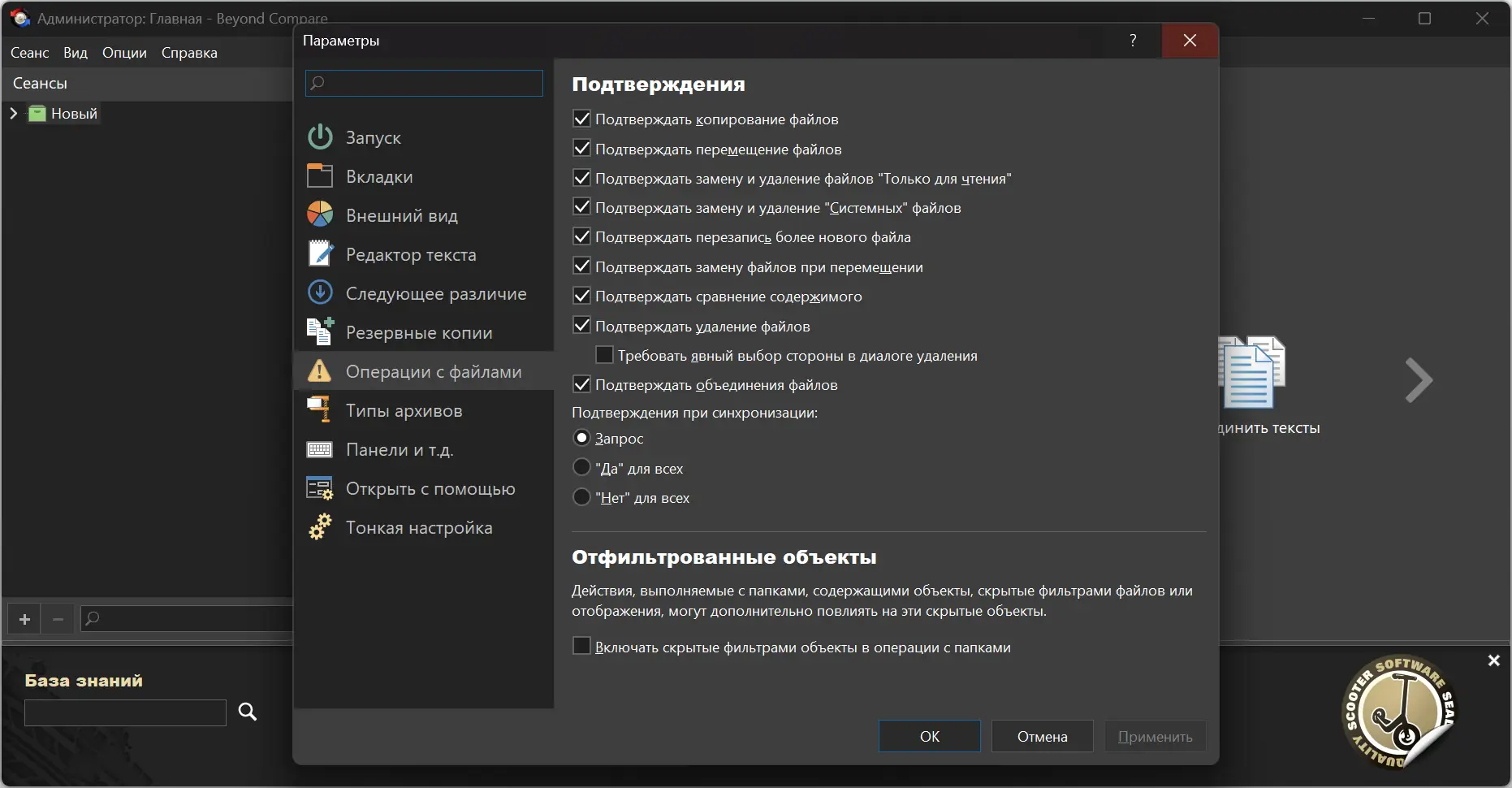The width and height of the screenshot is (1512, 788).
Task: Open the Опции menu
Action: click(x=124, y=53)
